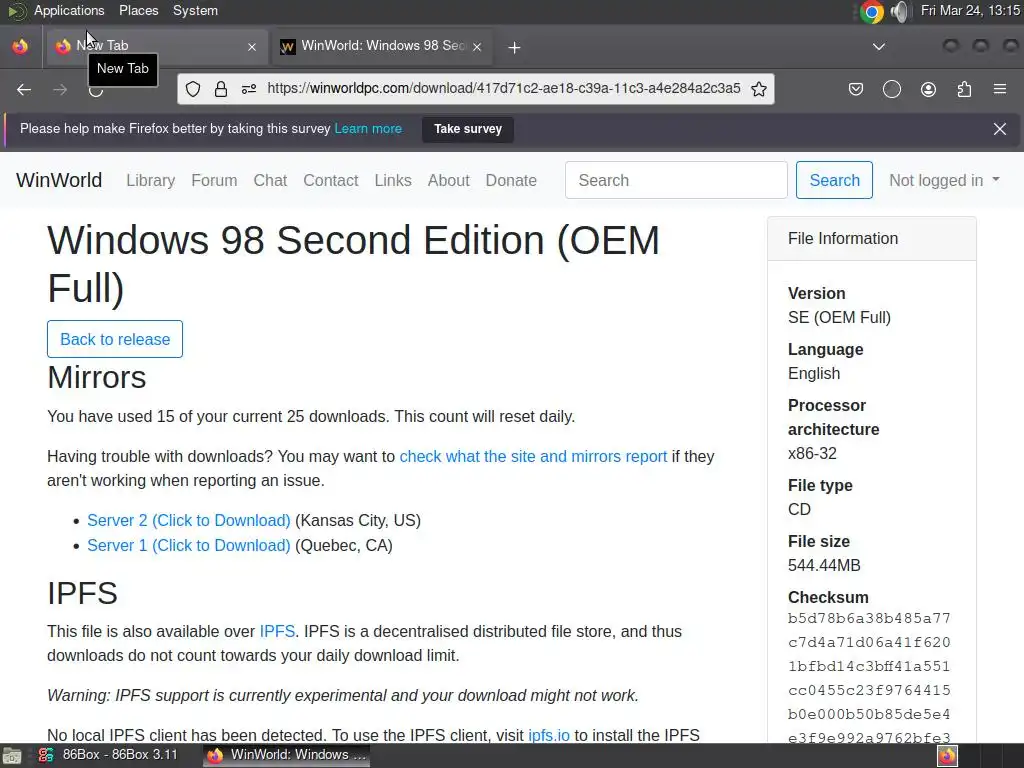This screenshot has width=1024, height=768.
Task: Click the show desktop icon in bottom panel
Action: coord(12,756)
